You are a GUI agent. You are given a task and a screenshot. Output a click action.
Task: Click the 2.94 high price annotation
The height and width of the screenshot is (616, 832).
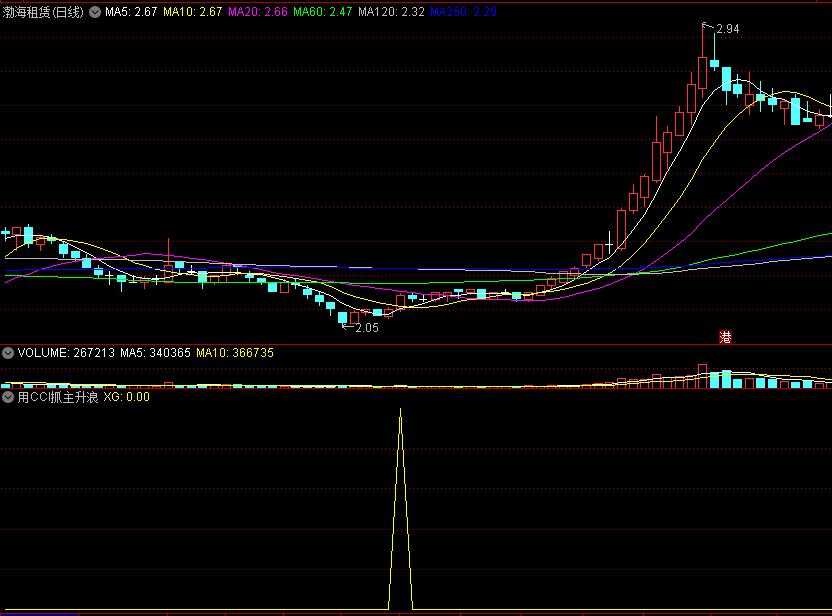[x=727, y=29]
